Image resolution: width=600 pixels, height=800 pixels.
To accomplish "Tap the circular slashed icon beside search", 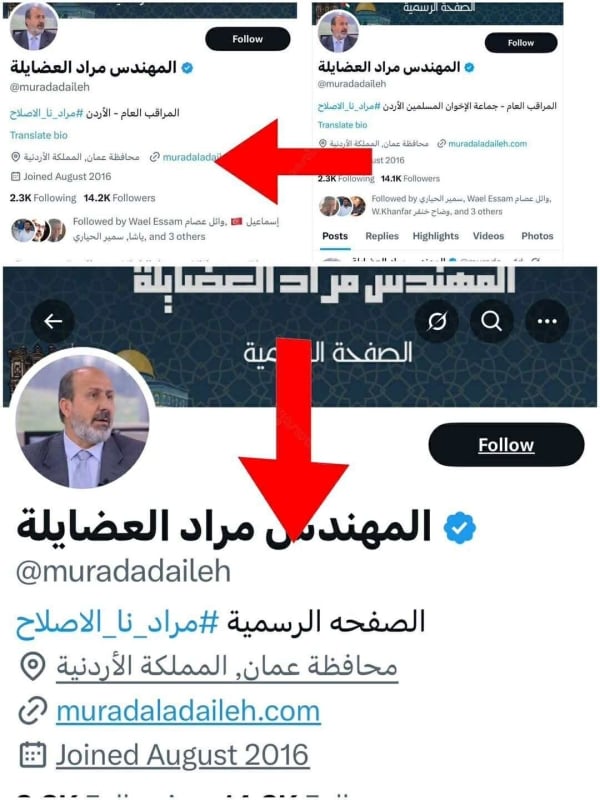I will [436, 321].
